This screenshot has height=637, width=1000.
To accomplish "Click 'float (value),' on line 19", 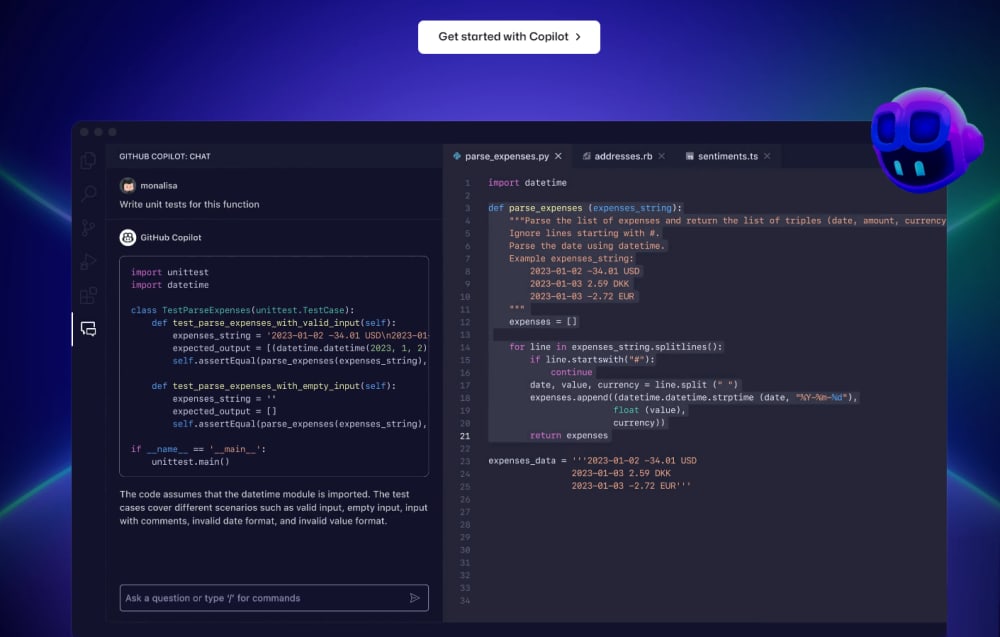I will point(649,410).
